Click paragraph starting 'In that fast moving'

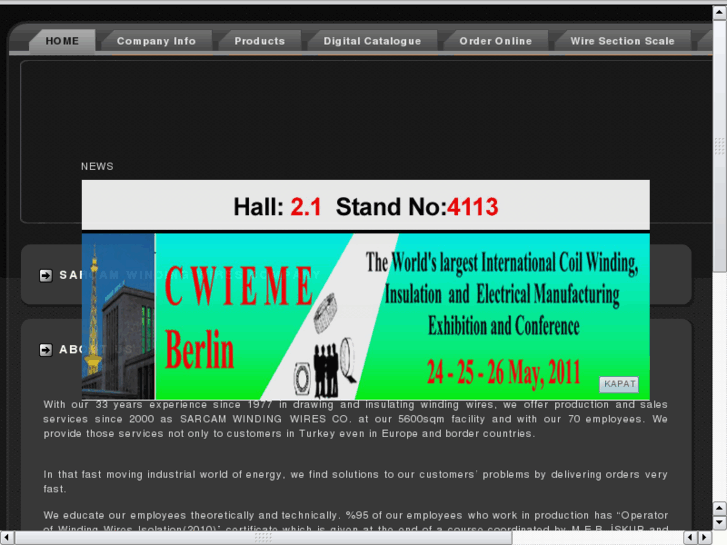(x=355, y=481)
